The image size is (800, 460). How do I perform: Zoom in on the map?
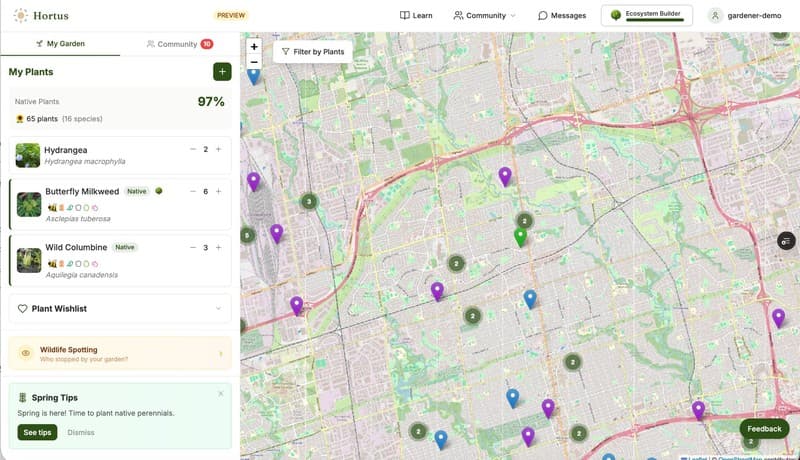point(254,46)
